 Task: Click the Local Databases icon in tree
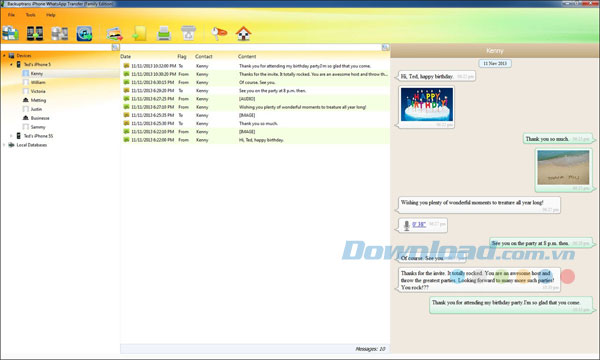coord(11,145)
